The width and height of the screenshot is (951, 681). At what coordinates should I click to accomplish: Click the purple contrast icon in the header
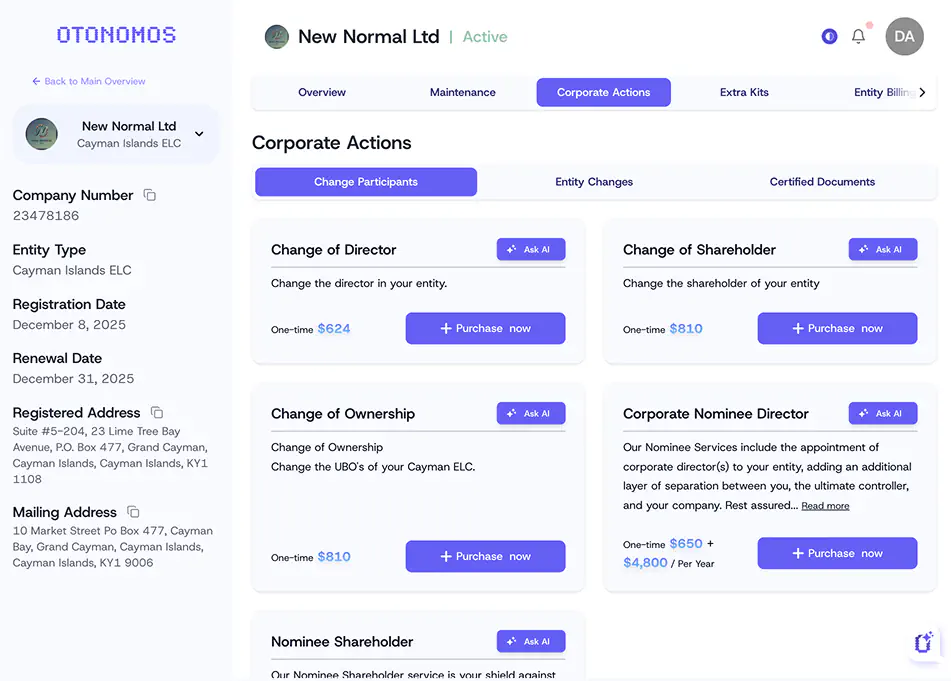(x=829, y=35)
